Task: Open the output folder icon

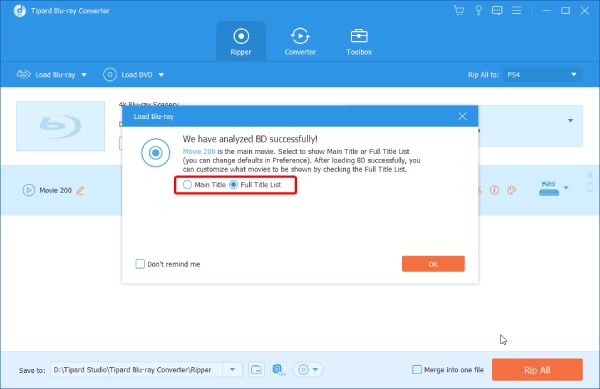Action: pyautogui.click(x=256, y=370)
